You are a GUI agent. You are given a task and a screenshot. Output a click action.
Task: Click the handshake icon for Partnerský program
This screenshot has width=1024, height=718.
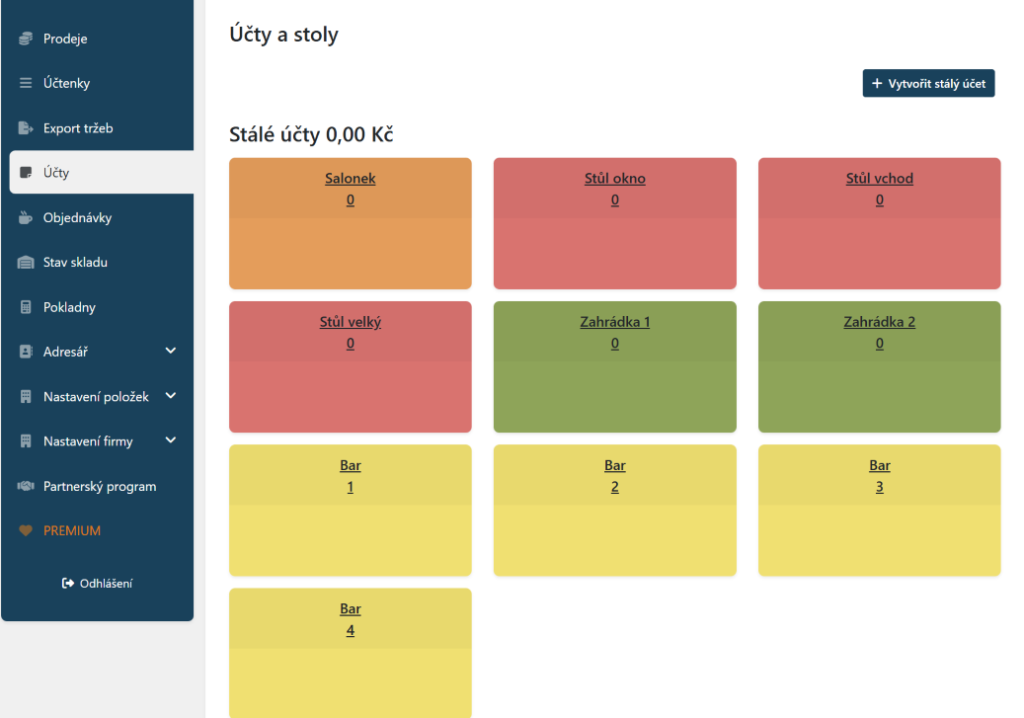pos(26,487)
